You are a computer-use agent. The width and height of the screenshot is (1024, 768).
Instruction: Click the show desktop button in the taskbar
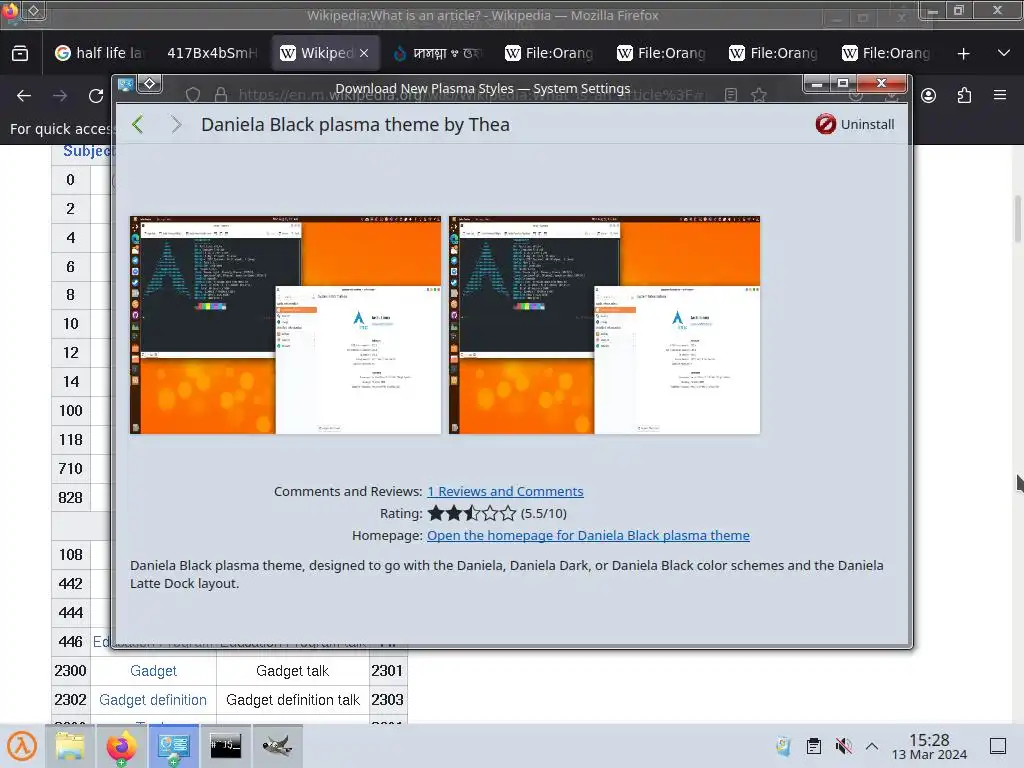(998, 746)
